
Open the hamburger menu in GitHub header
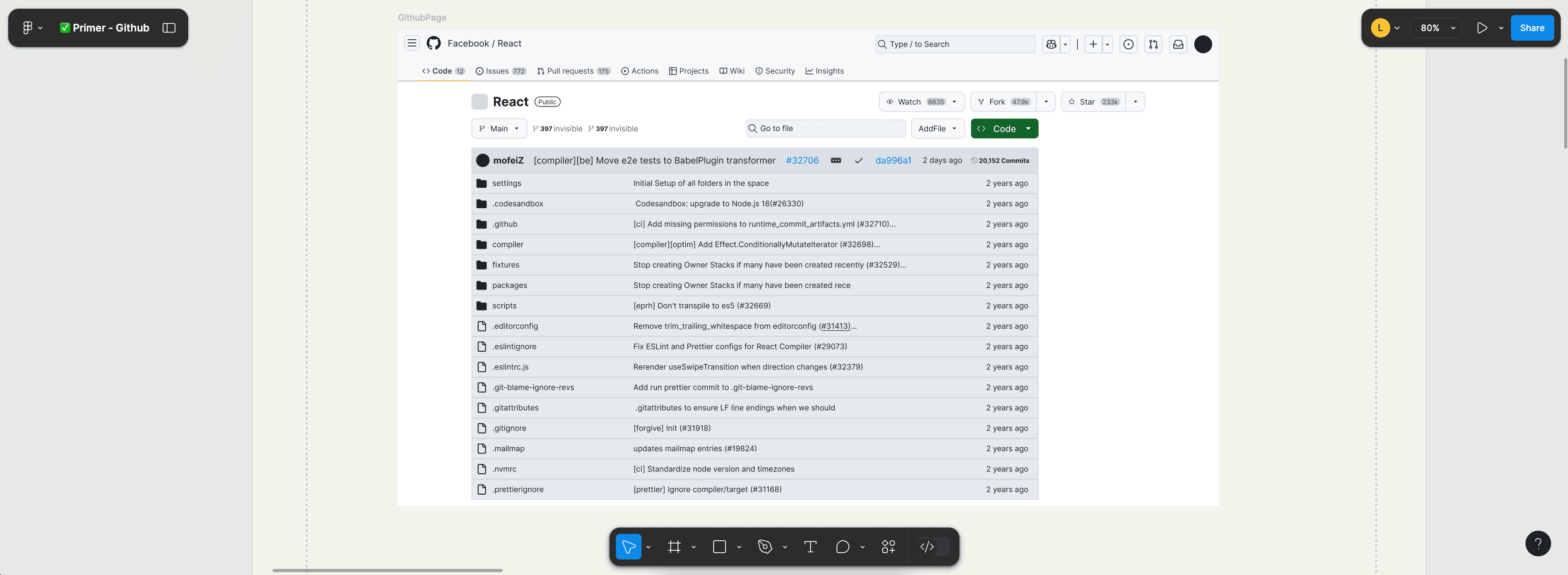click(x=412, y=43)
